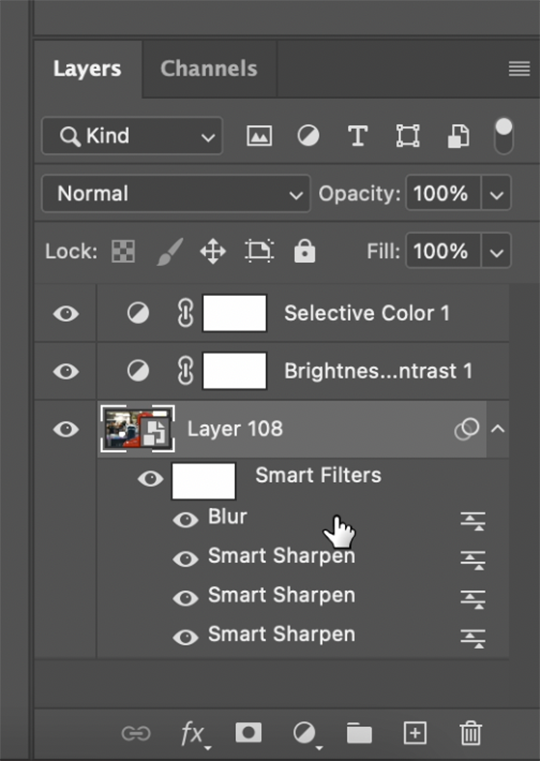Click the Layer 108 smart object thumbnail
This screenshot has width=540, height=761.
[x=137, y=429]
